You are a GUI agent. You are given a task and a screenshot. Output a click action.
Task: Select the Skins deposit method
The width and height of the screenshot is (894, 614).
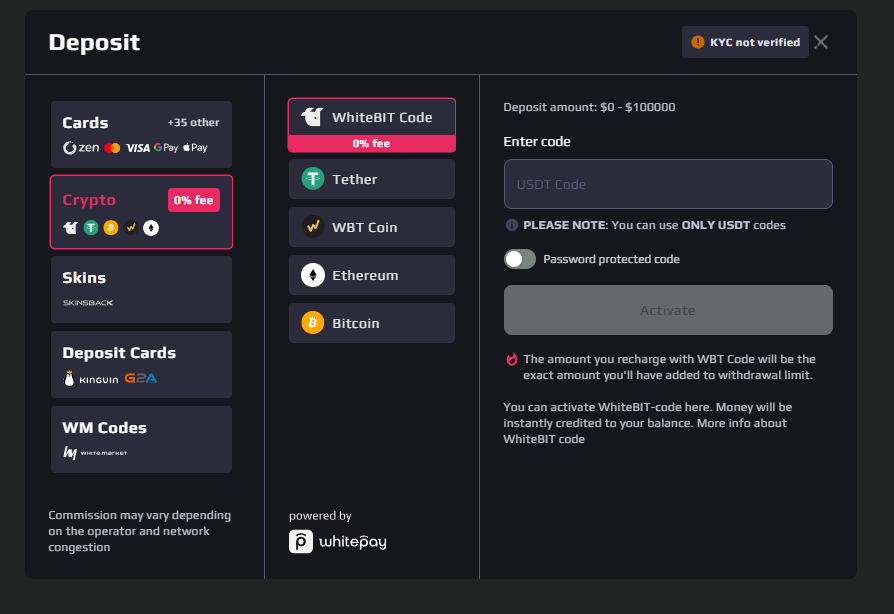pos(141,290)
